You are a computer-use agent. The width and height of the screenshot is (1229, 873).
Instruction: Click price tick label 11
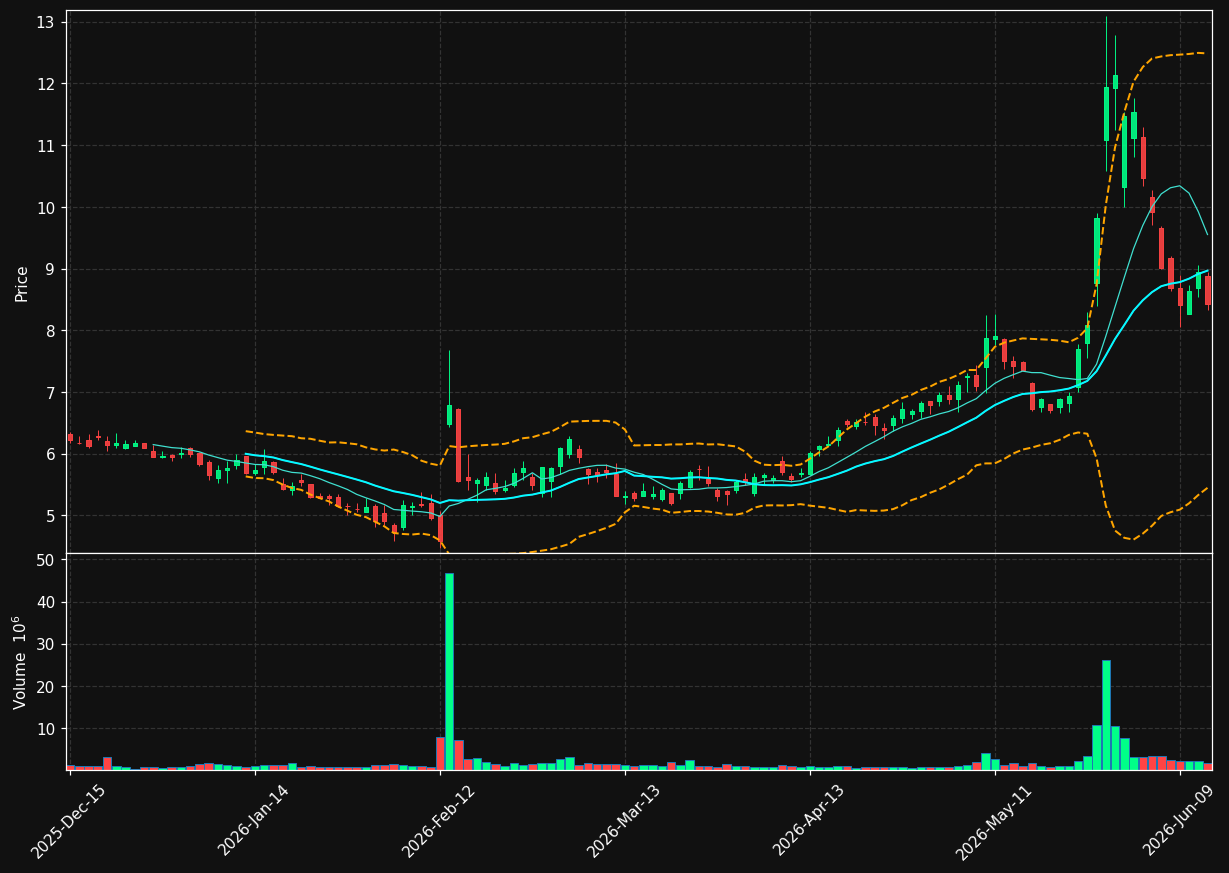(45, 146)
